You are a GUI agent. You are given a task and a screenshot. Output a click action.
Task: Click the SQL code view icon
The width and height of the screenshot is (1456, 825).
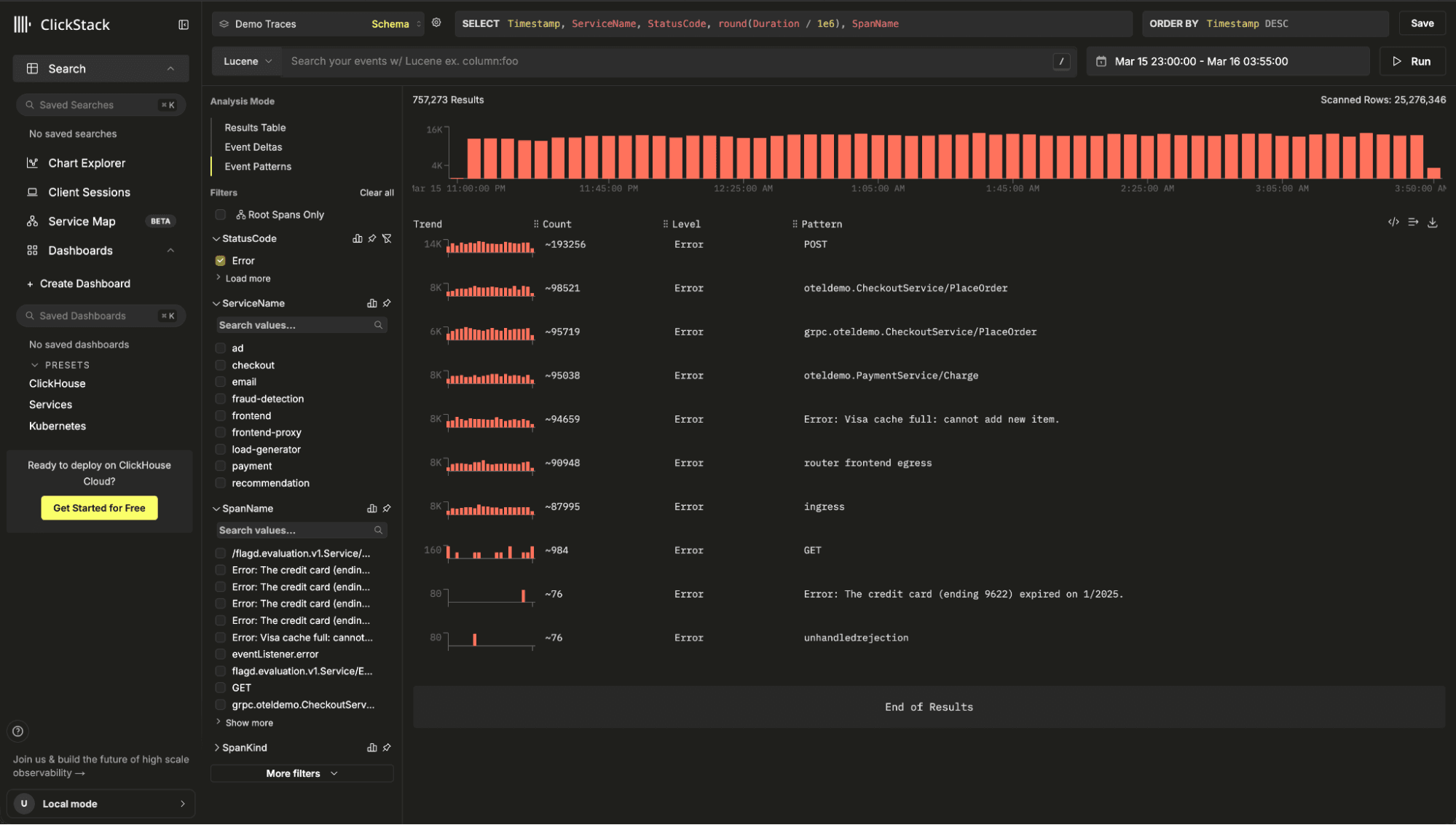click(x=1393, y=223)
